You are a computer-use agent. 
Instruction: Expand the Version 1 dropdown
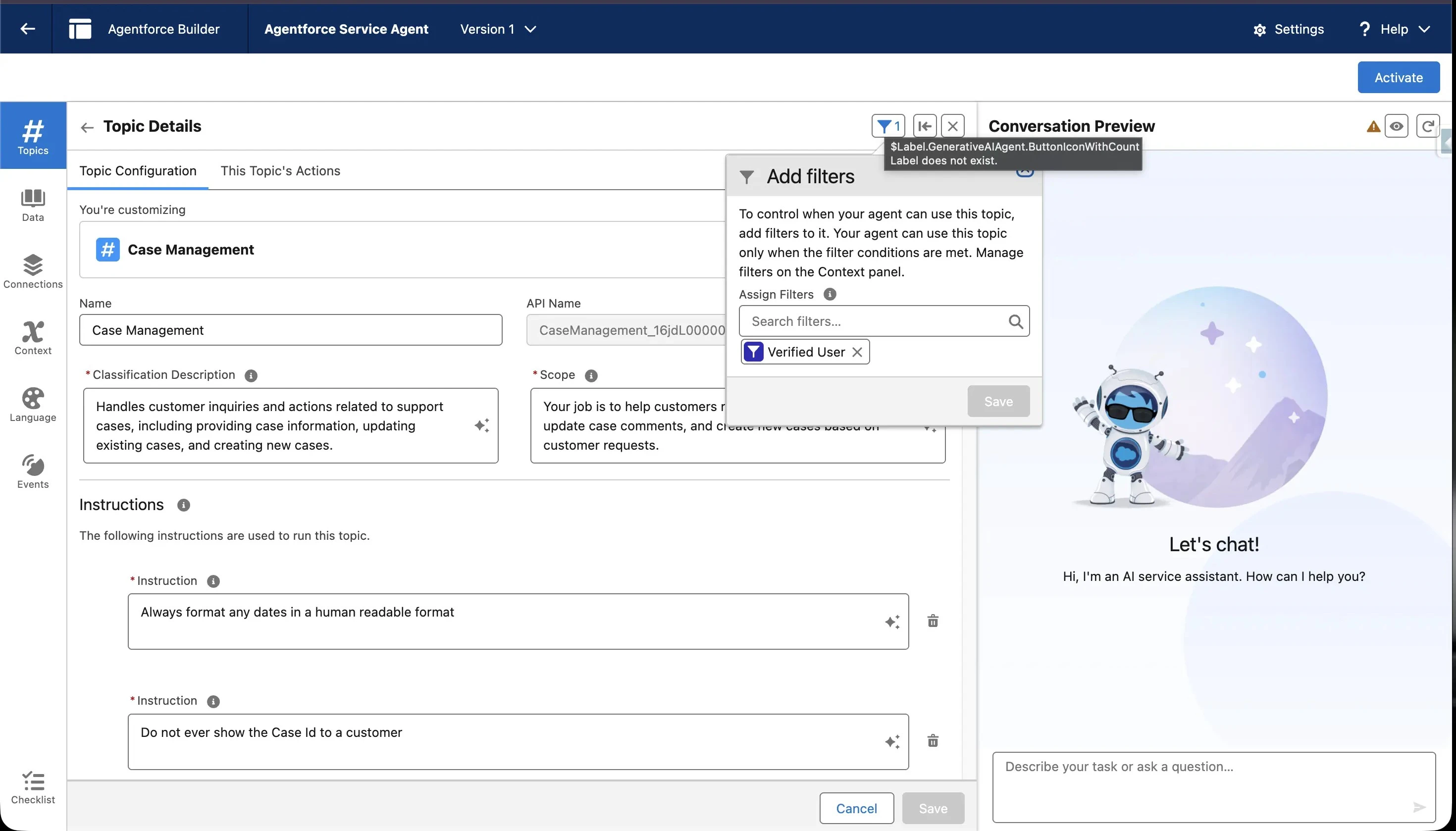pos(498,29)
